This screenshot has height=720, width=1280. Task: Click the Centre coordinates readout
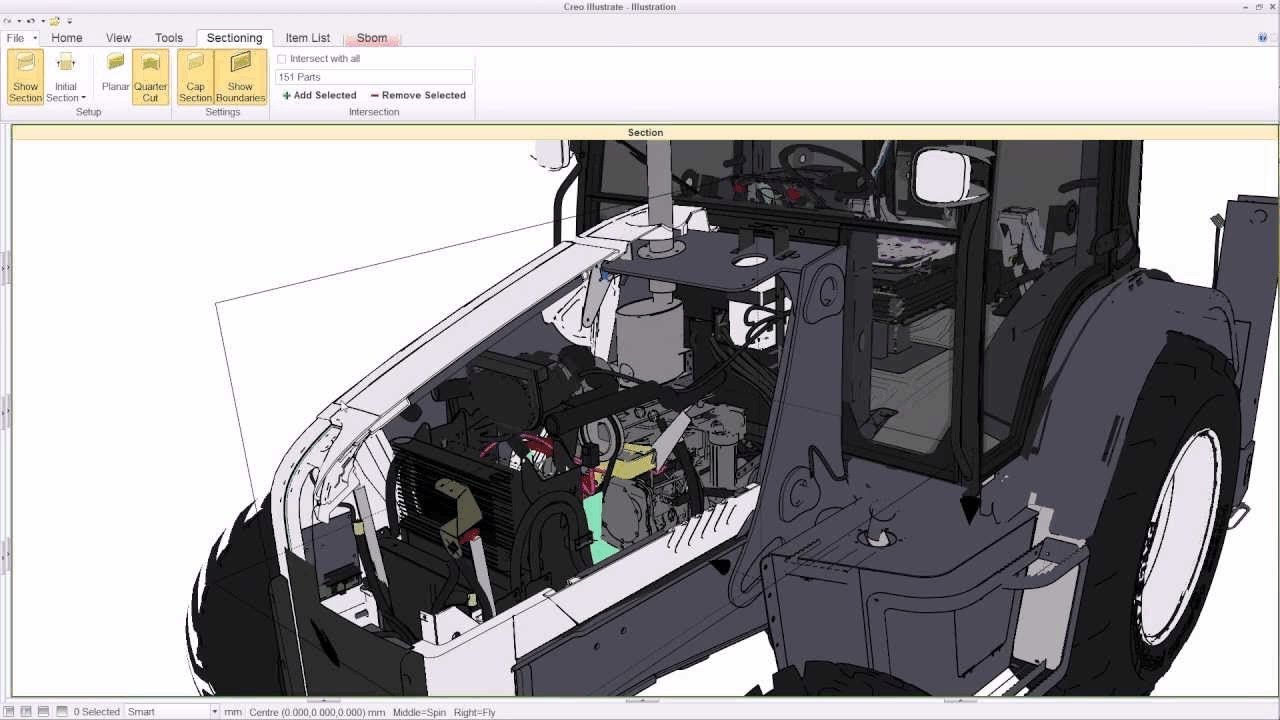317,712
